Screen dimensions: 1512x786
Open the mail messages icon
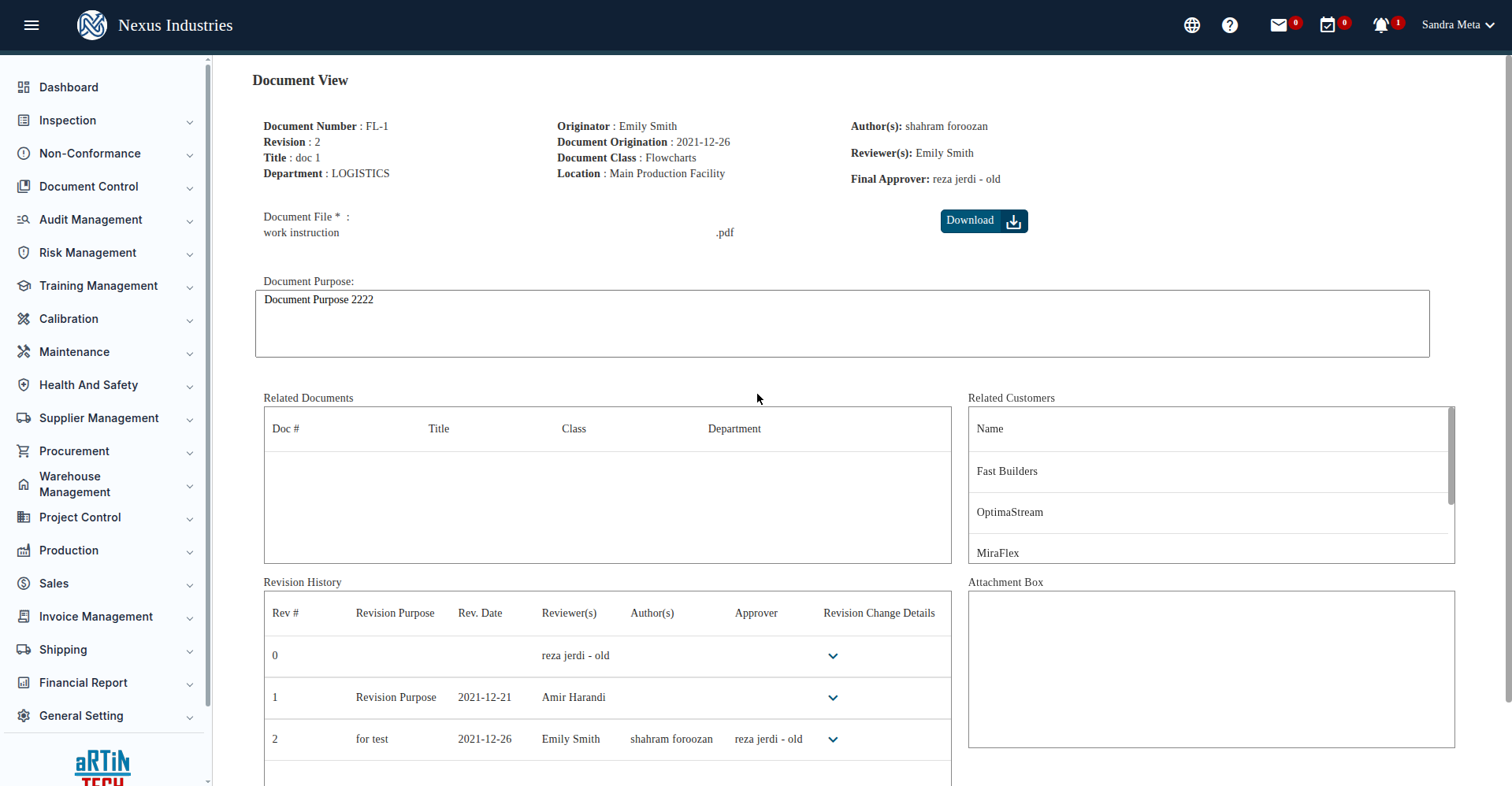[1278, 25]
